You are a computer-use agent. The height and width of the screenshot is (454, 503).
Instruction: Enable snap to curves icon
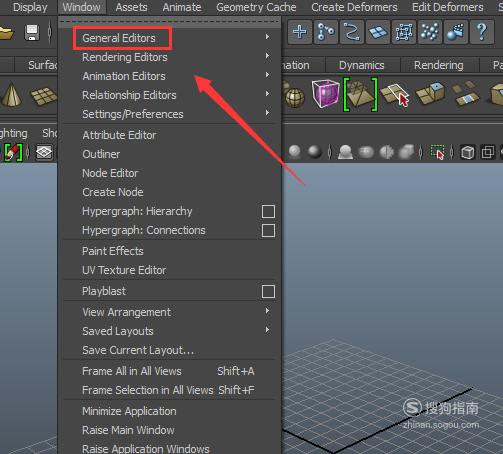coord(326,32)
